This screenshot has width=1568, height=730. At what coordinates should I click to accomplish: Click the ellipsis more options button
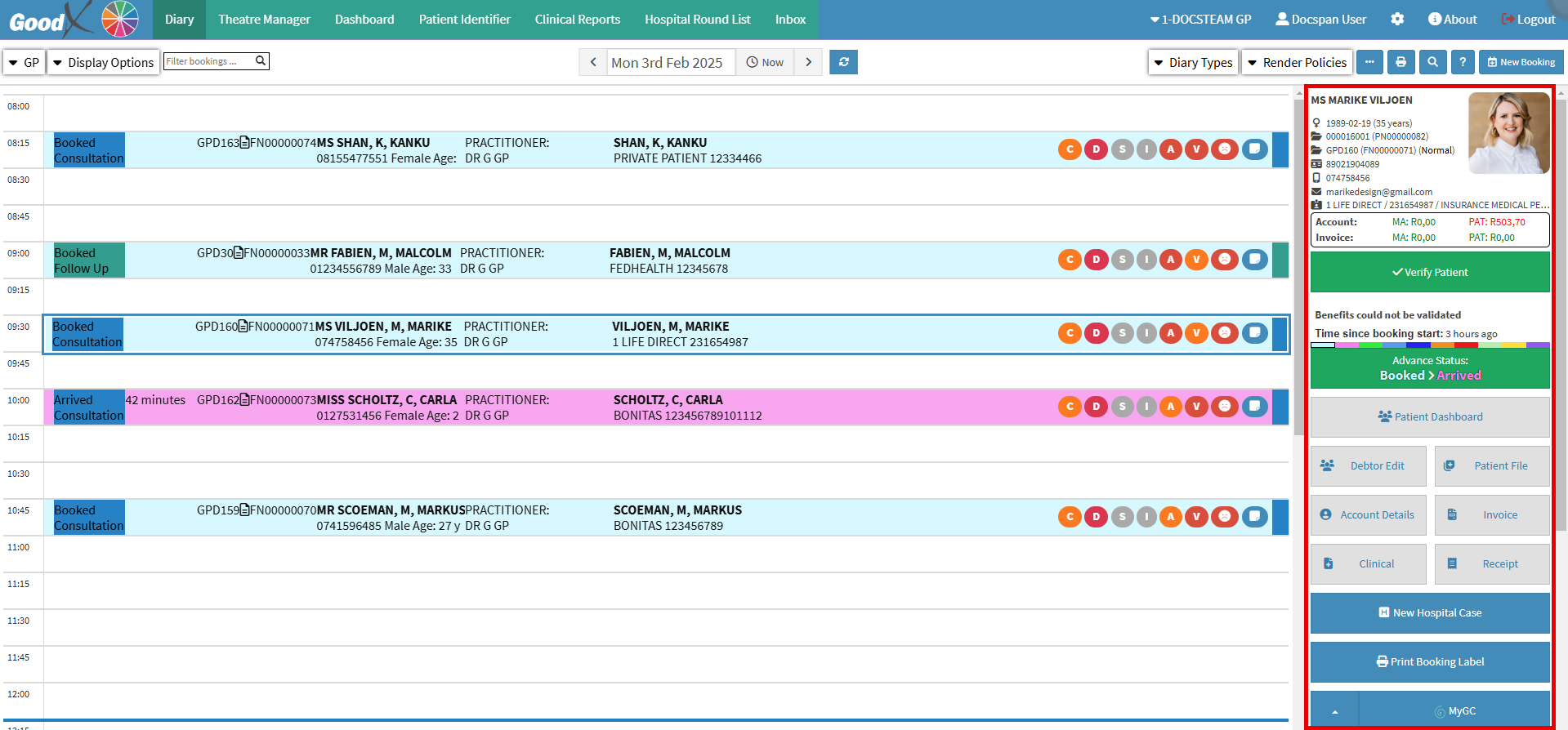pos(1369,62)
